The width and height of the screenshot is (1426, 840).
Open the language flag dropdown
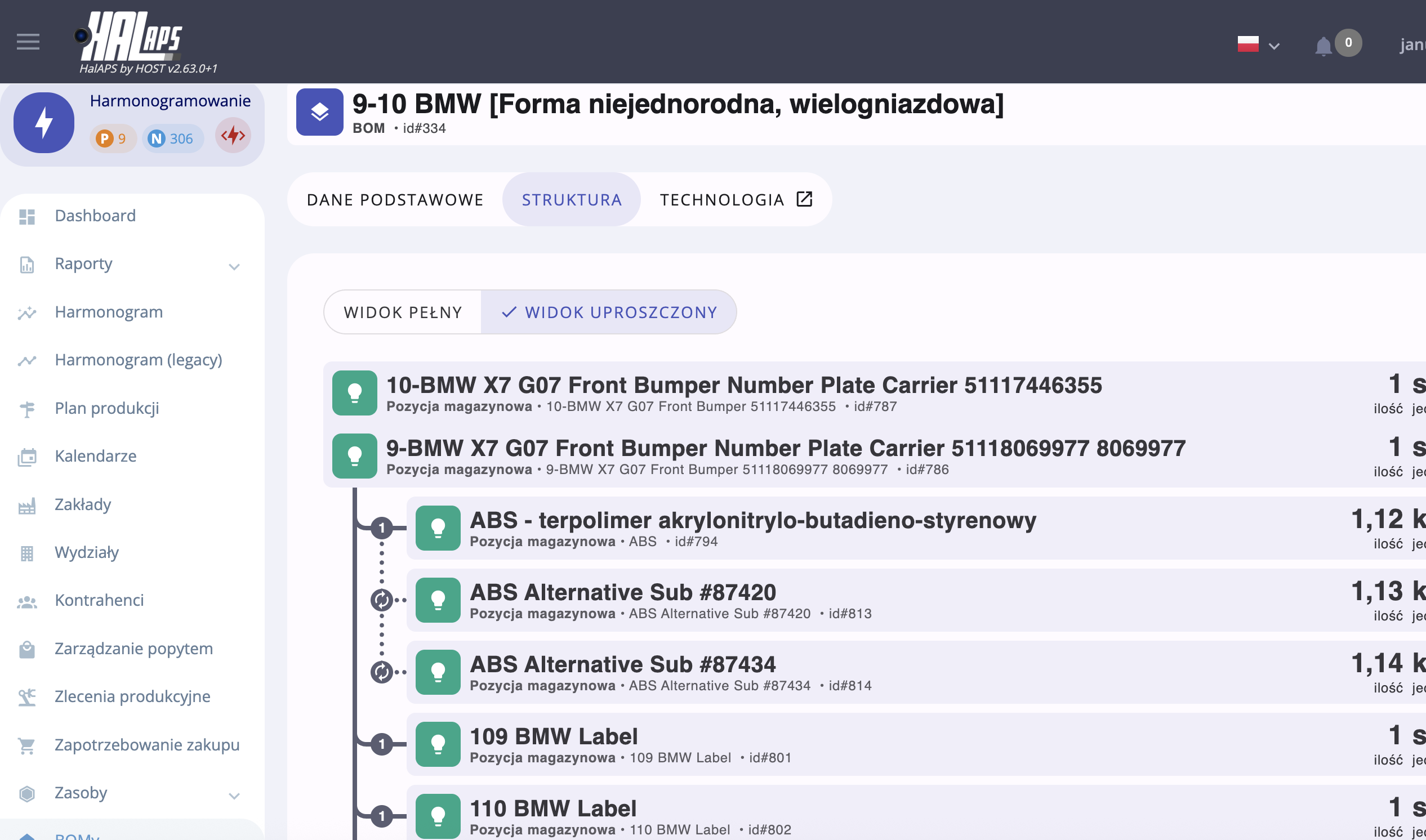click(x=1258, y=44)
